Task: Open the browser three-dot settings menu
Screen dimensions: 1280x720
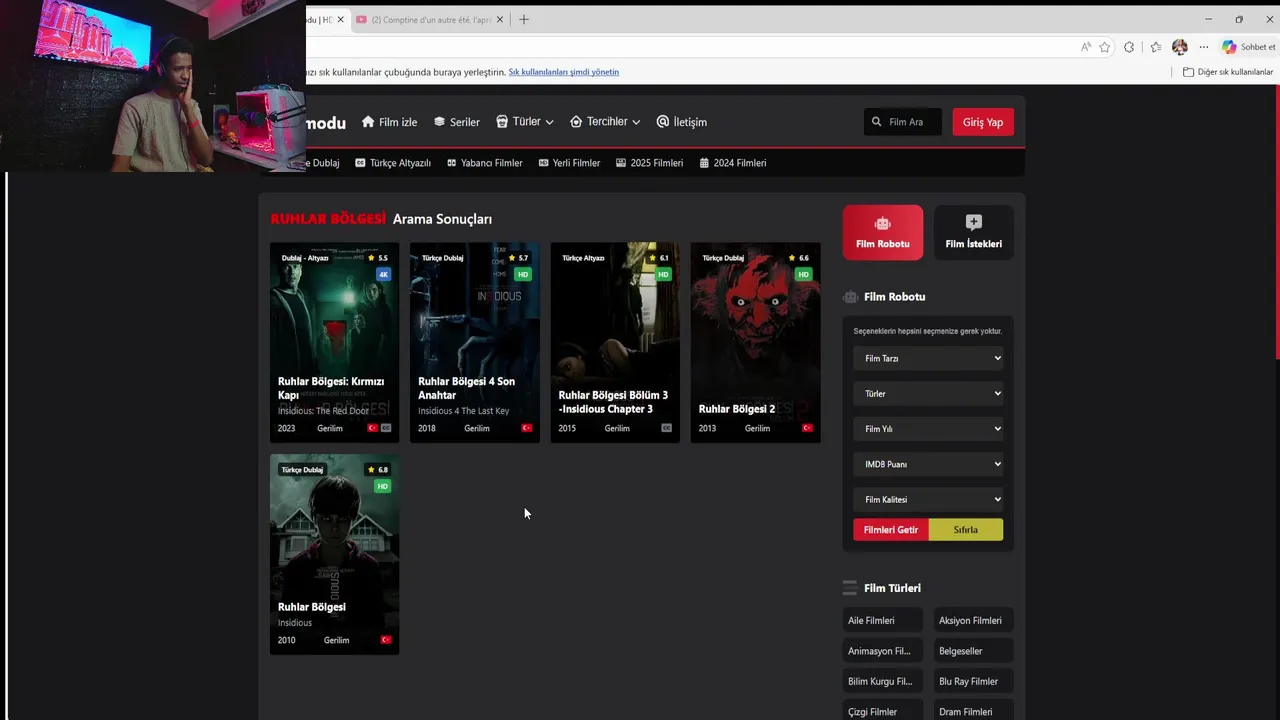Action: coord(1204,47)
